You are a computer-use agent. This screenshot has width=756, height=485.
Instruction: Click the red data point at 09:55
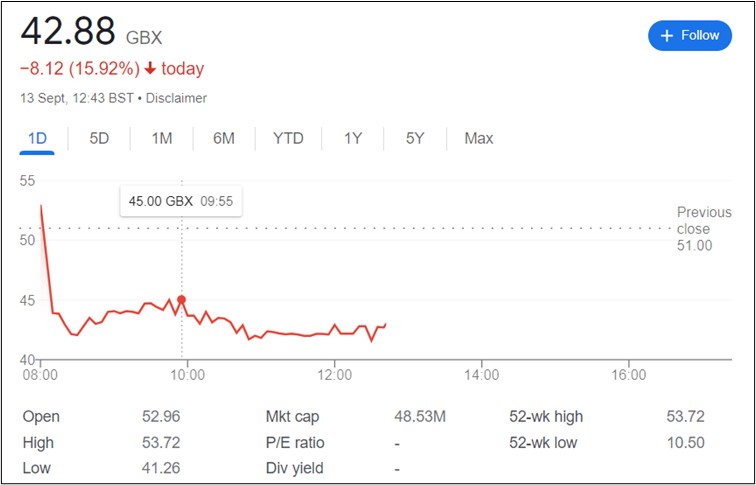[x=181, y=299]
